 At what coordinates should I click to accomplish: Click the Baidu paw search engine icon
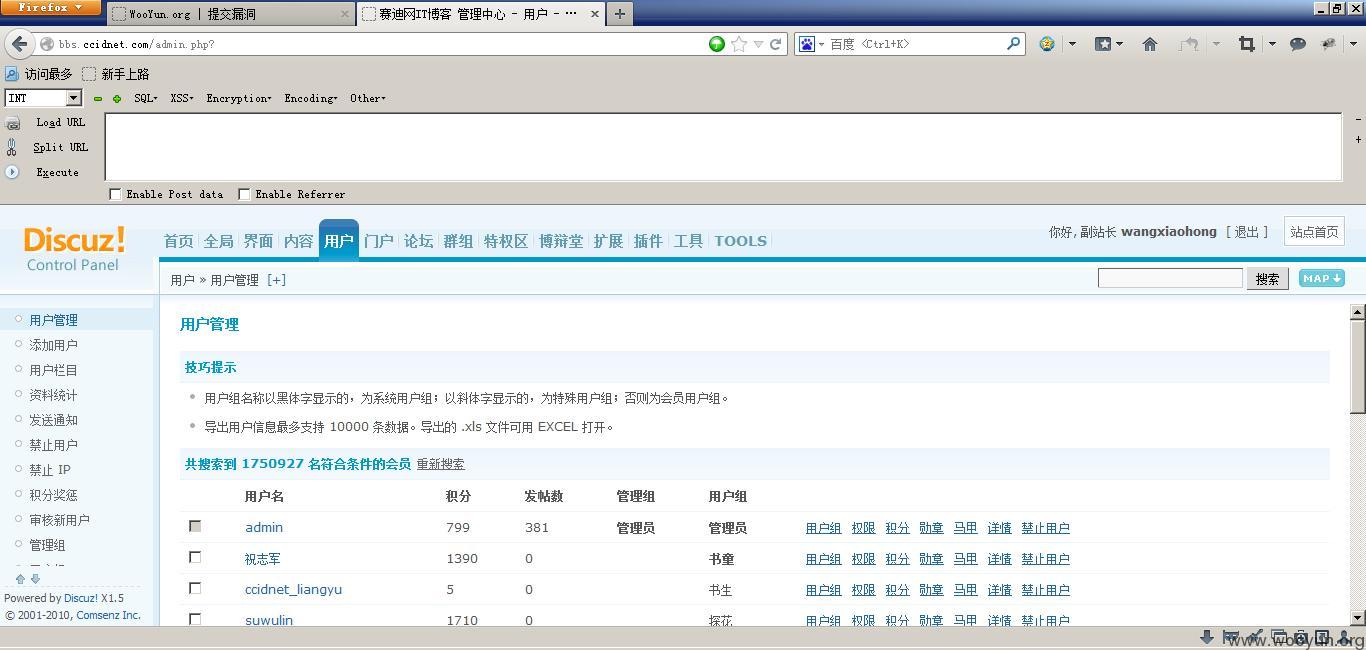tap(806, 44)
